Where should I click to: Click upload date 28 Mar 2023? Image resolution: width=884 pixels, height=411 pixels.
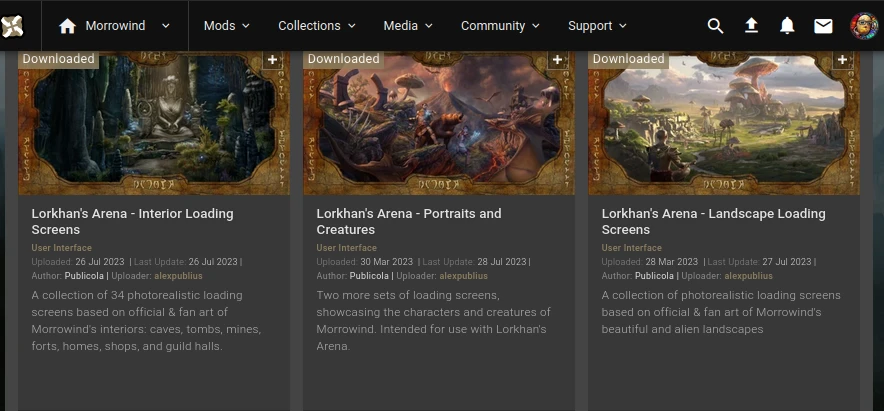pyautogui.click(x=672, y=262)
